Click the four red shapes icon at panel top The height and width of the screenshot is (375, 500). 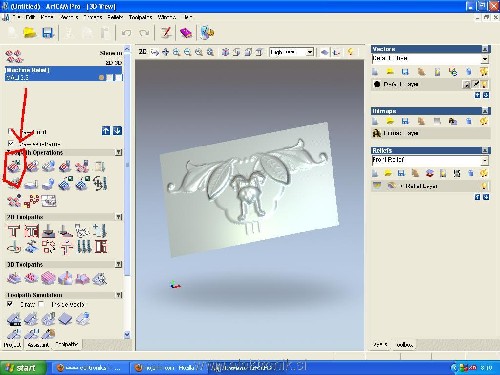click(x=14, y=56)
